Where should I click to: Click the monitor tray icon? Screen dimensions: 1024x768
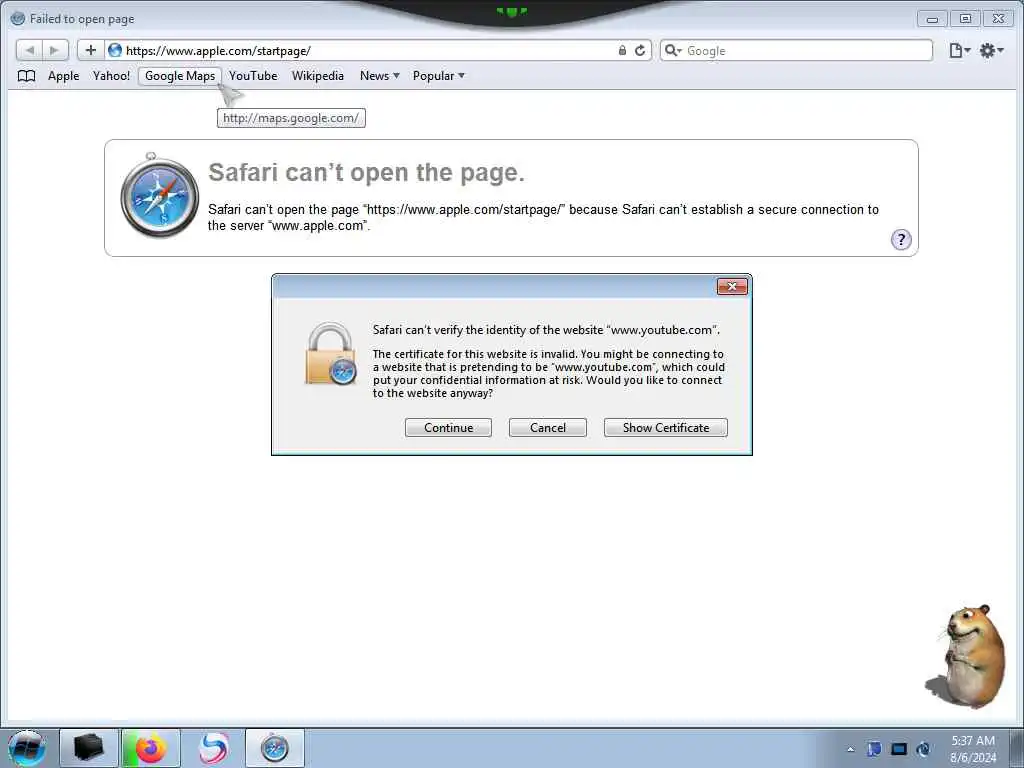(x=899, y=749)
